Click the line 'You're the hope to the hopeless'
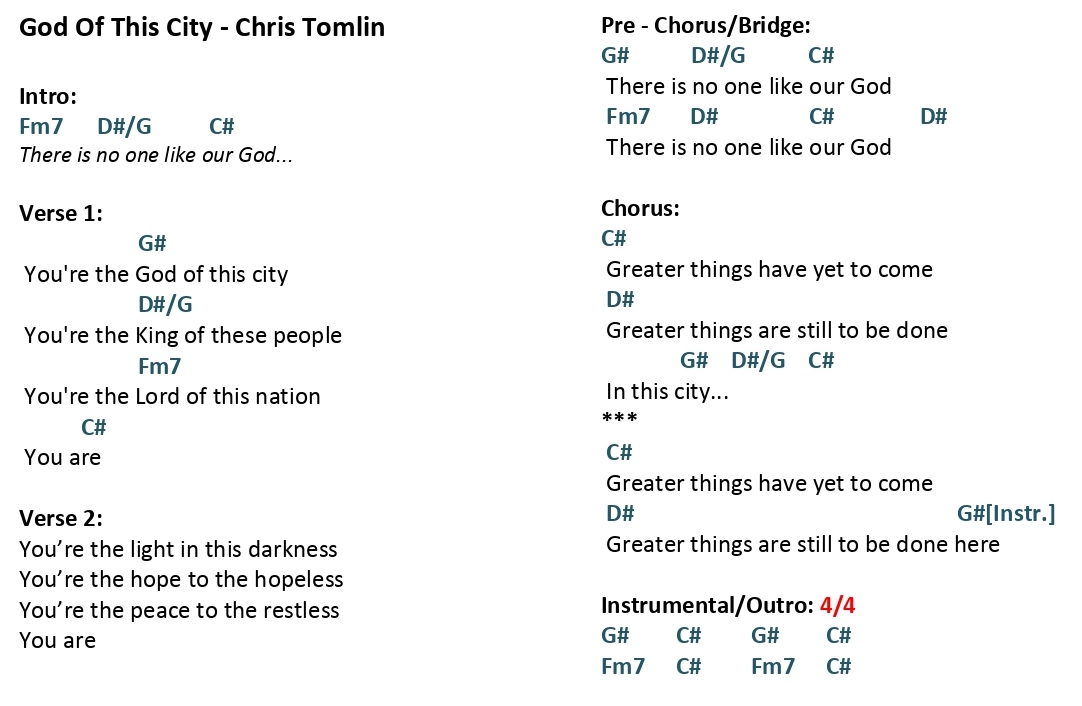The height and width of the screenshot is (706, 1082). click(x=181, y=580)
